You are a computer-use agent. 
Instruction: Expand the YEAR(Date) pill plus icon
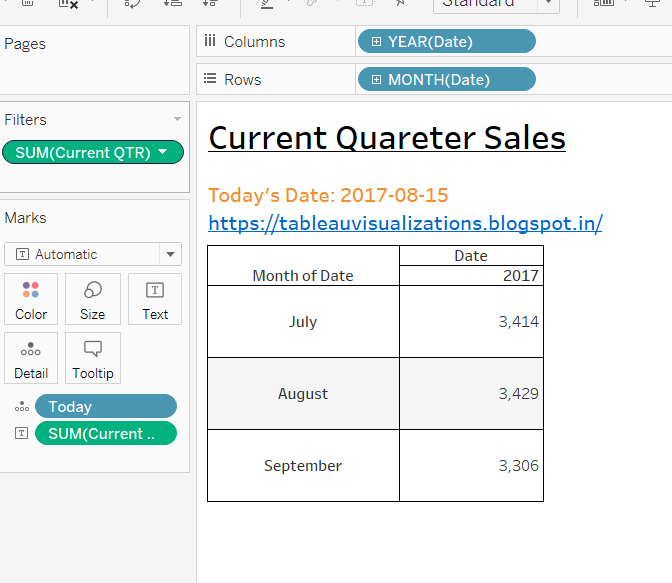coord(376,42)
